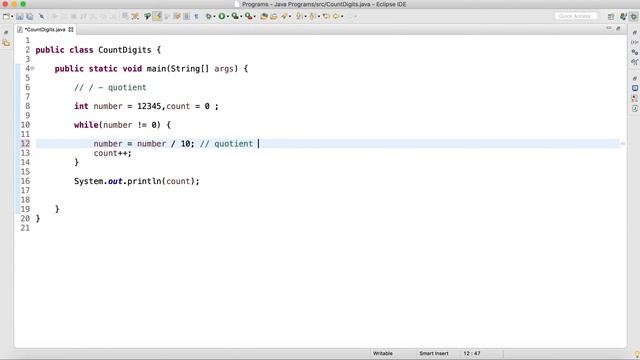
Task: Restore the left minimized view stack
Action: (x=6, y=32)
